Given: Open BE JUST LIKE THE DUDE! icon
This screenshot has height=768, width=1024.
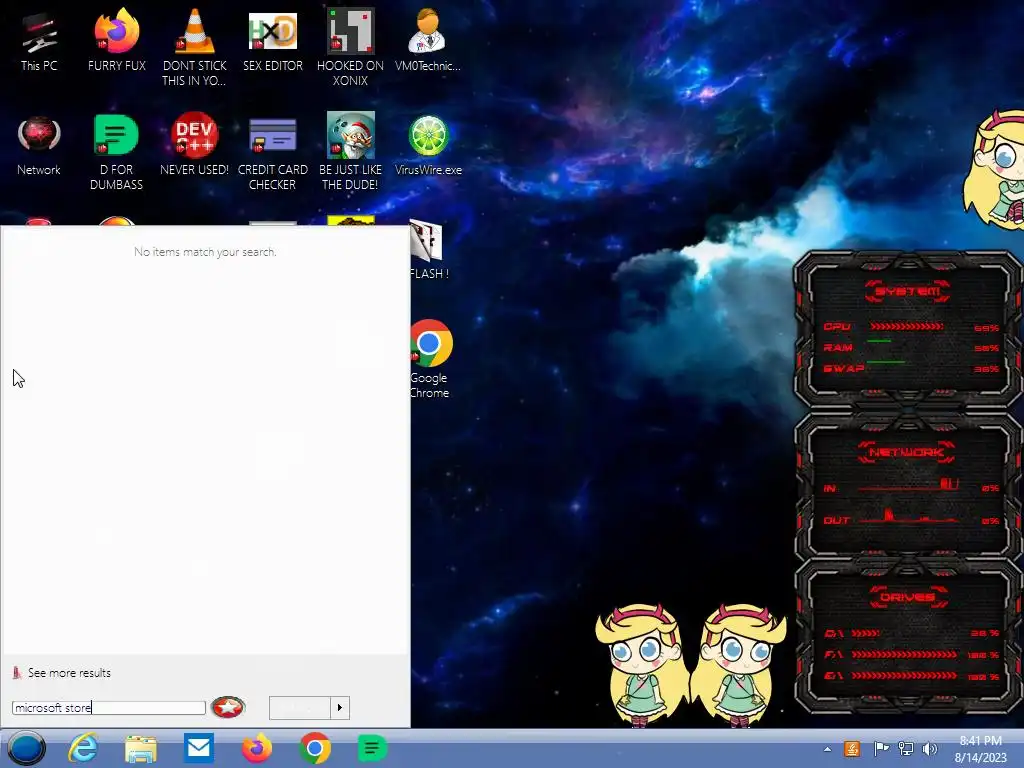Looking at the screenshot, I should pyautogui.click(x=350, y=152).
